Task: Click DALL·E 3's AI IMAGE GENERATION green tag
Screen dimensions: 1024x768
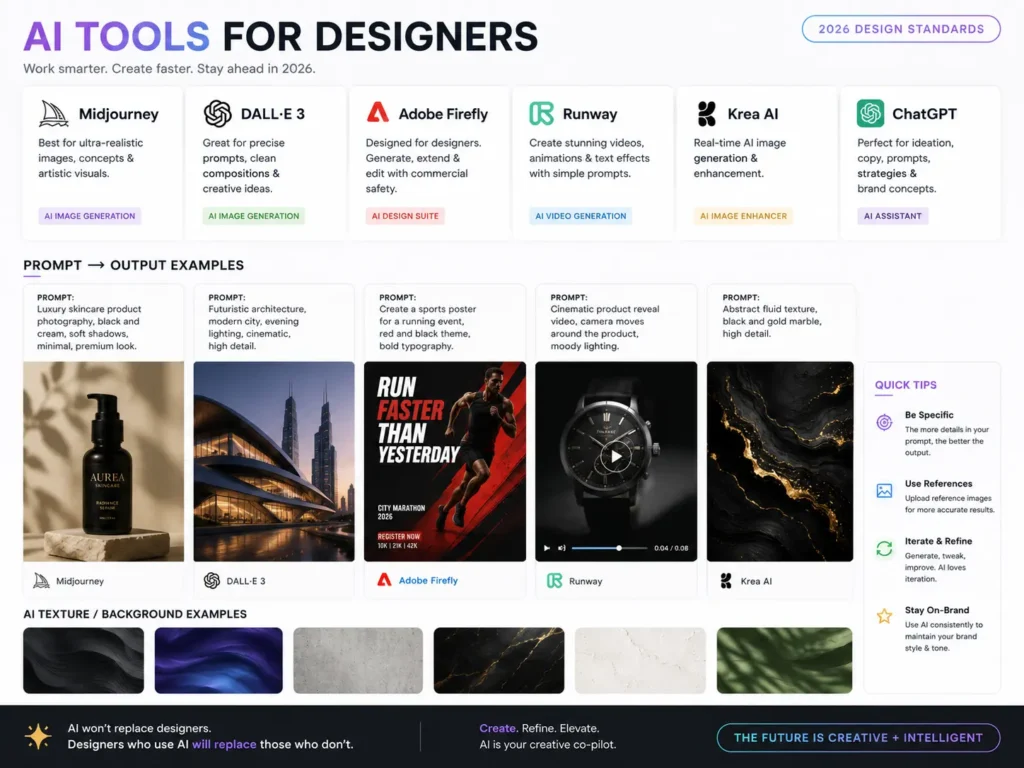Action: point(253,216)
